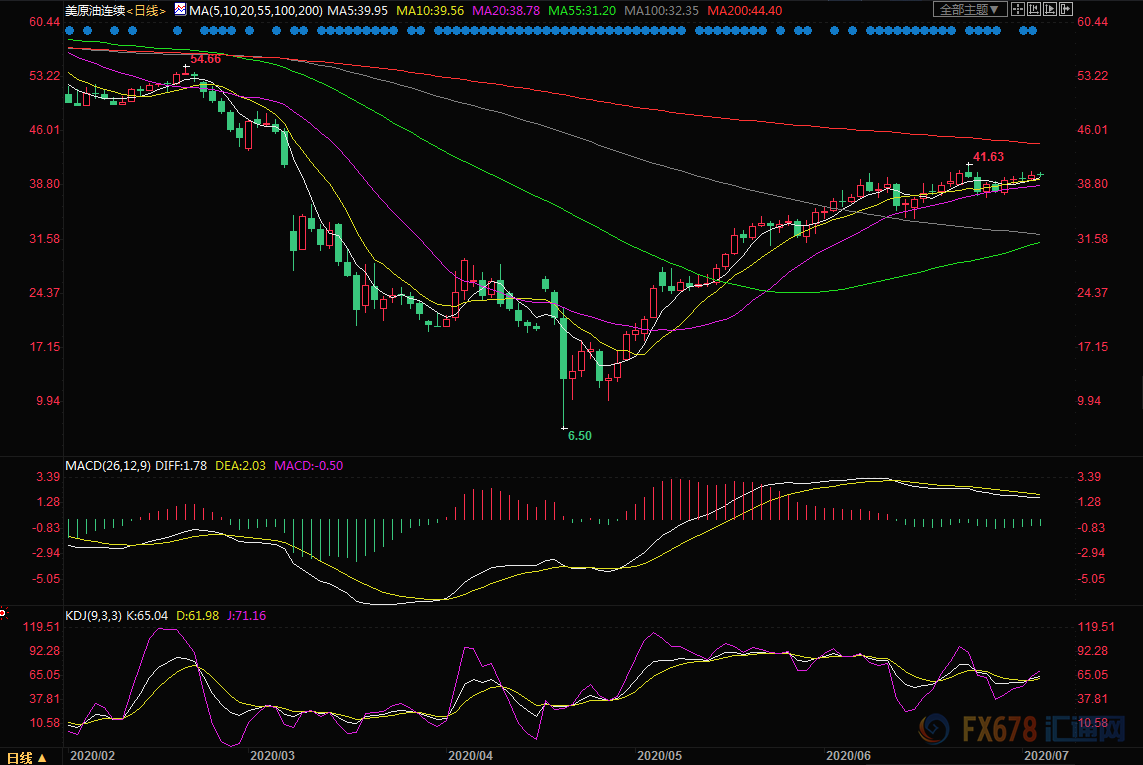Viewport: 1143px width, 765px height.
Task: Click the crosshair cursor icon at top right
Action: [x=1018, y=9]
